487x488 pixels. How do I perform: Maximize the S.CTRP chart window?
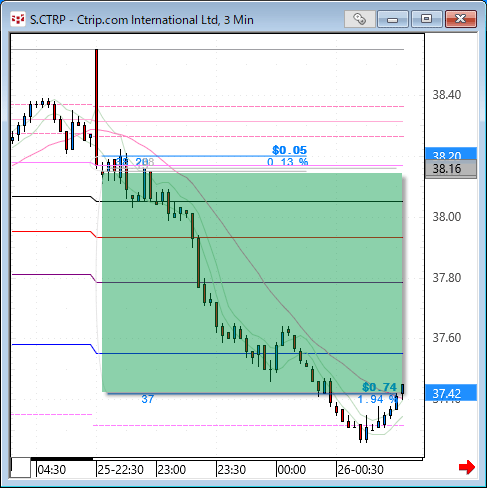point(426,19)
